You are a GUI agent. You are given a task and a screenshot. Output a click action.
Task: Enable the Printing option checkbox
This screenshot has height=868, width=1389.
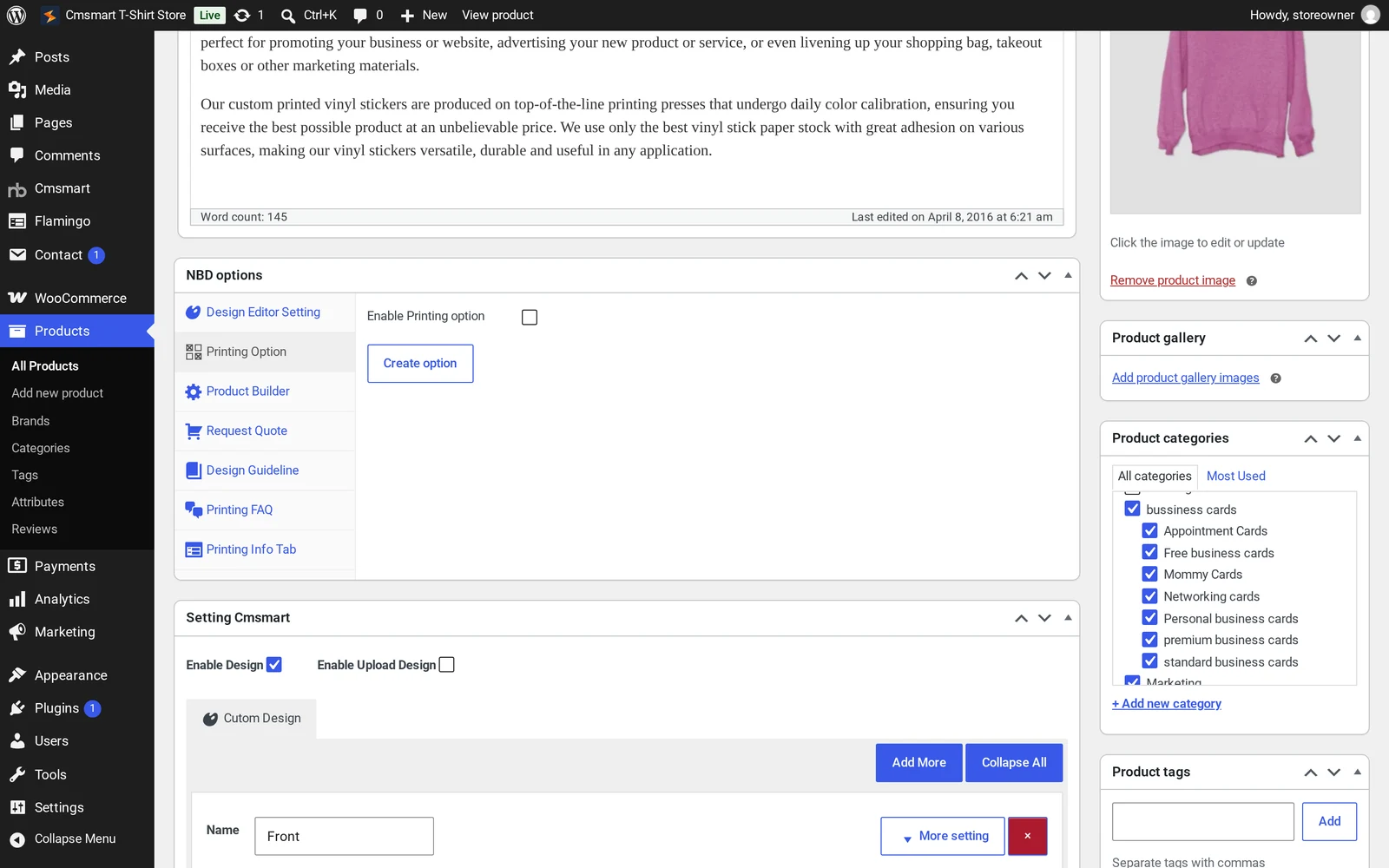point(530,318)
